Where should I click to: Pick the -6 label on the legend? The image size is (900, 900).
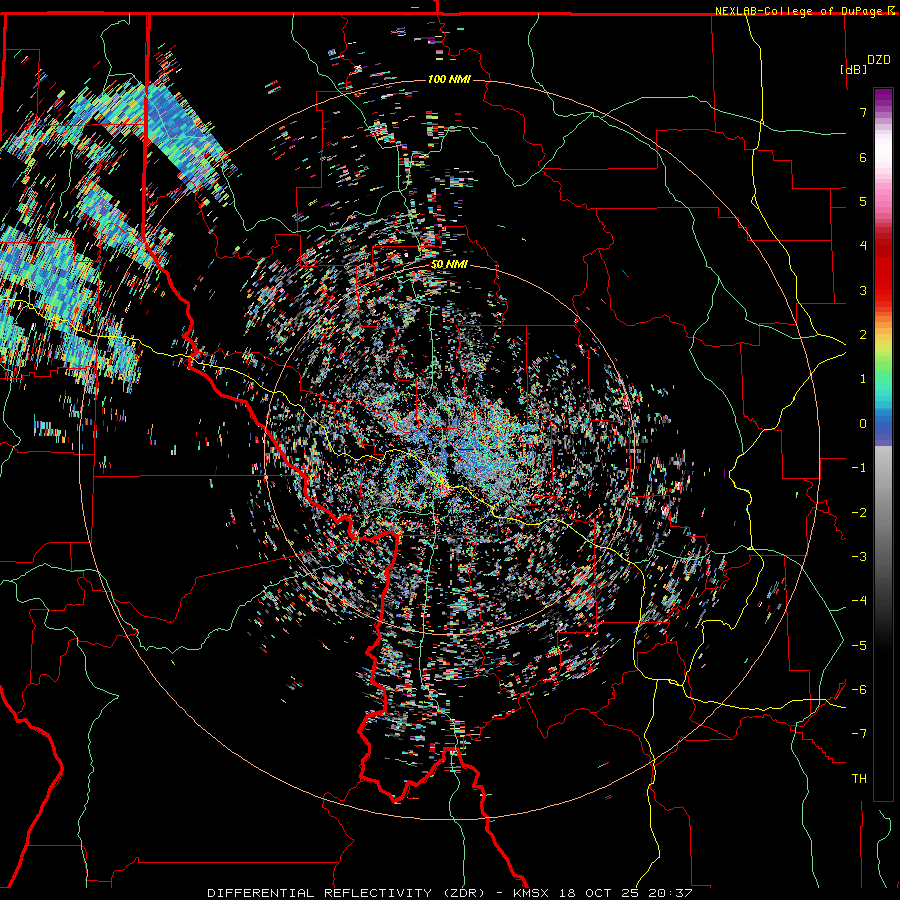click(x=859, y=690)
